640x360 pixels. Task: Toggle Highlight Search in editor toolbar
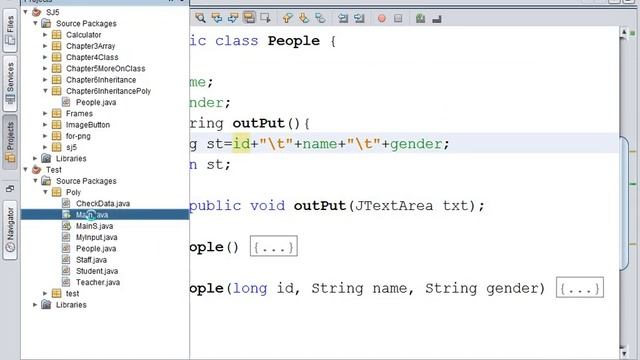tap(249, 18)
